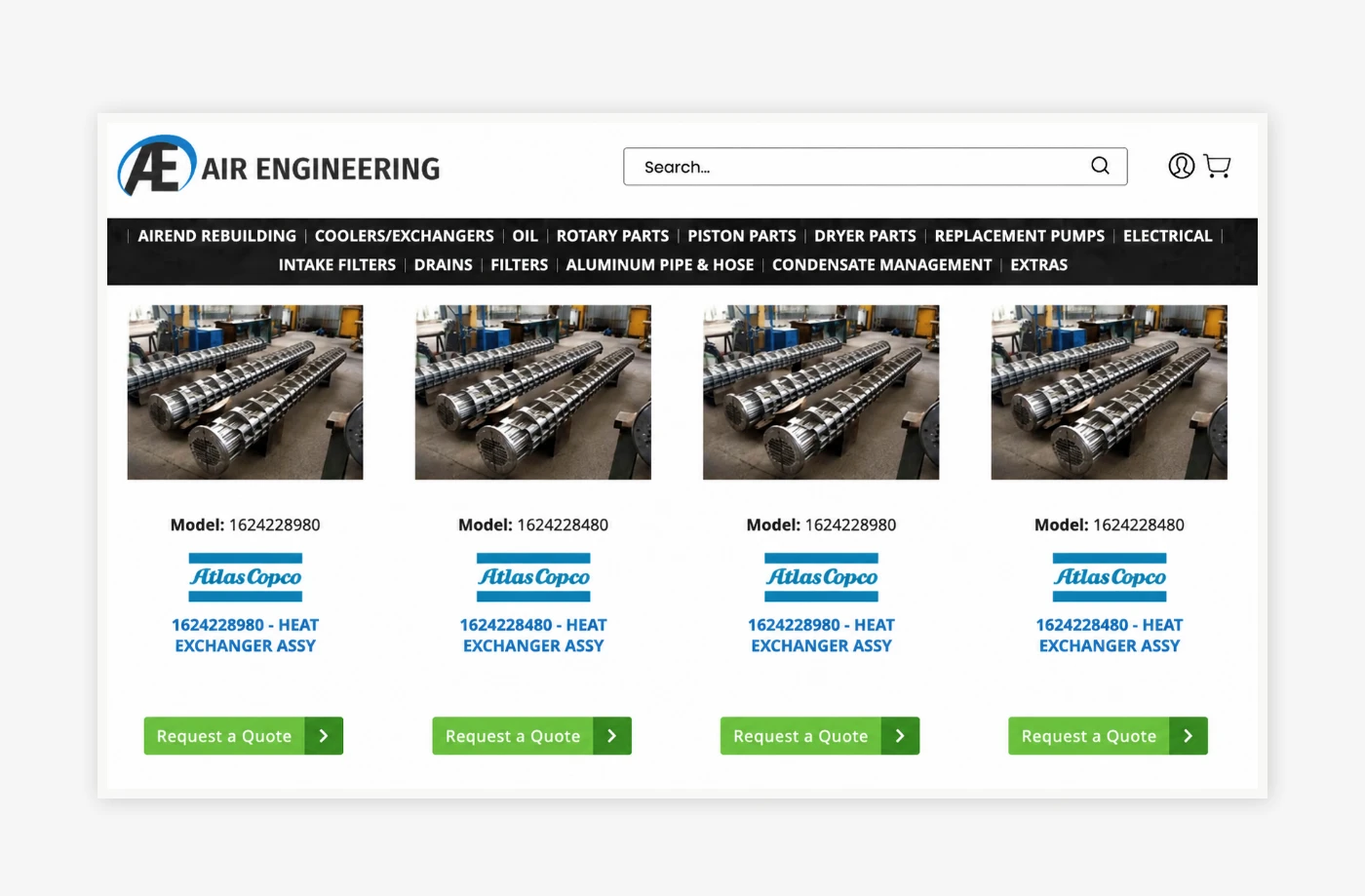The image size is (1365, 896).
Task: Click Atlas Copco logo on third card
Action: pos(822,577)
